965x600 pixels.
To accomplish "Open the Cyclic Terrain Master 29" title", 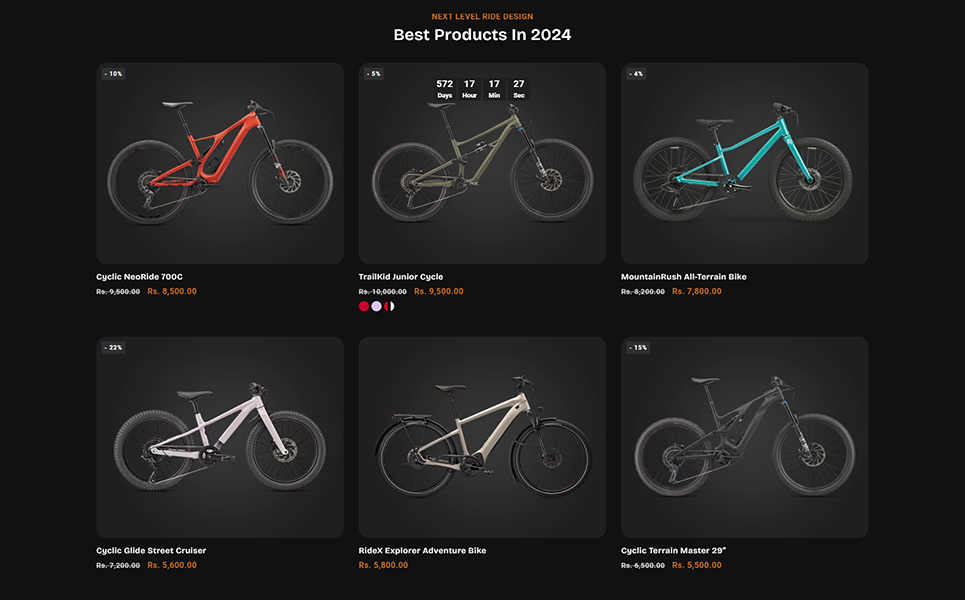I will click(673, 550).
